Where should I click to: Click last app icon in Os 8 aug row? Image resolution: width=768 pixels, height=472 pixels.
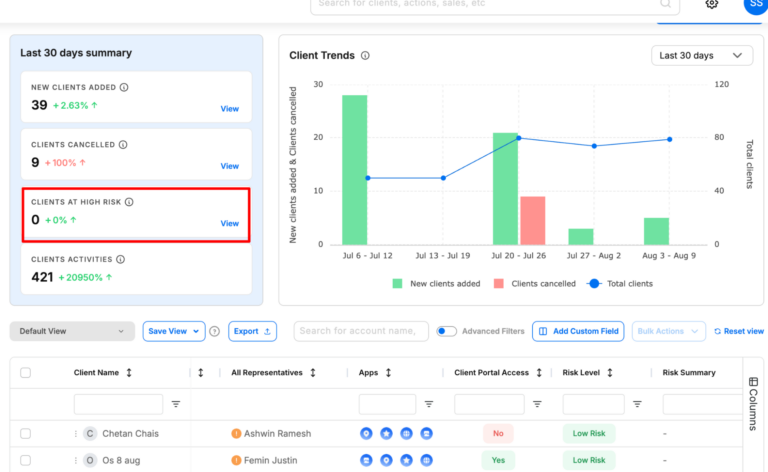point(427,460)
